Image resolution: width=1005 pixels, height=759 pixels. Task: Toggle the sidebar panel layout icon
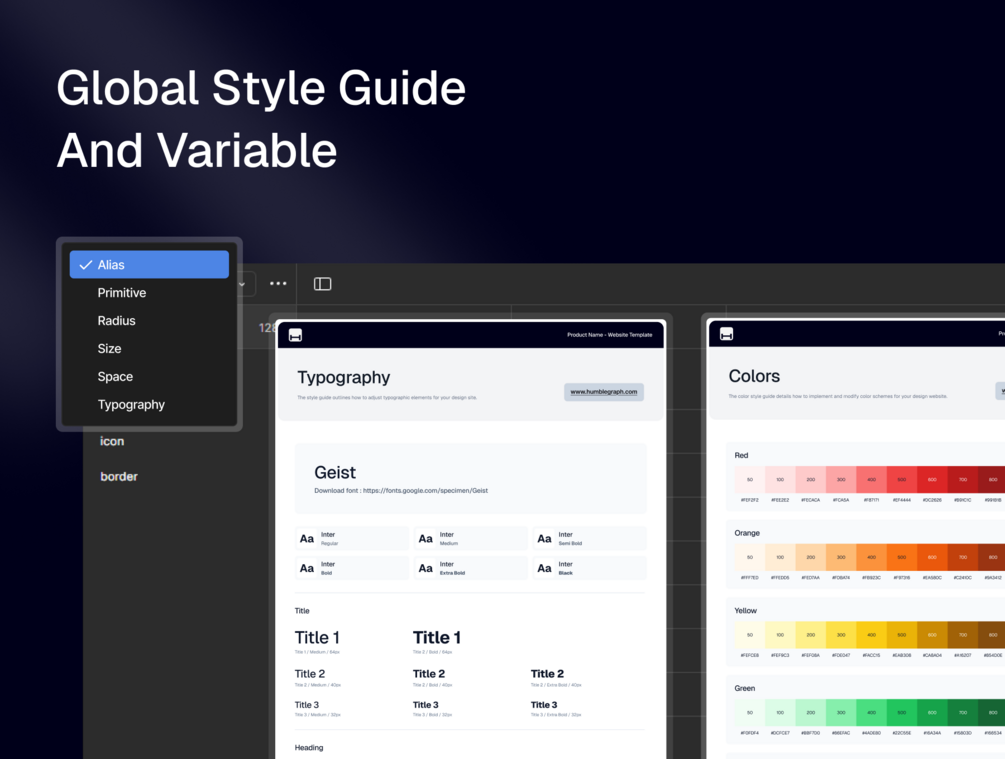pyautogui.click(x=322, y=284)
